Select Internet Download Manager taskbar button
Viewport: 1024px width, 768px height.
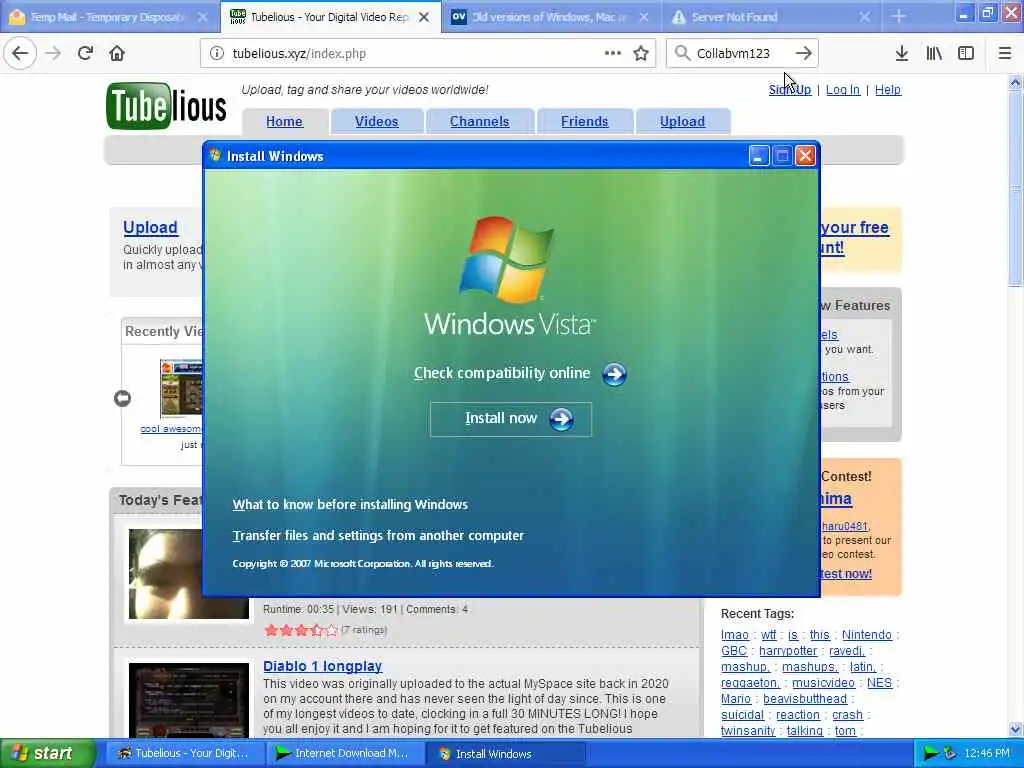click(345, 753)
